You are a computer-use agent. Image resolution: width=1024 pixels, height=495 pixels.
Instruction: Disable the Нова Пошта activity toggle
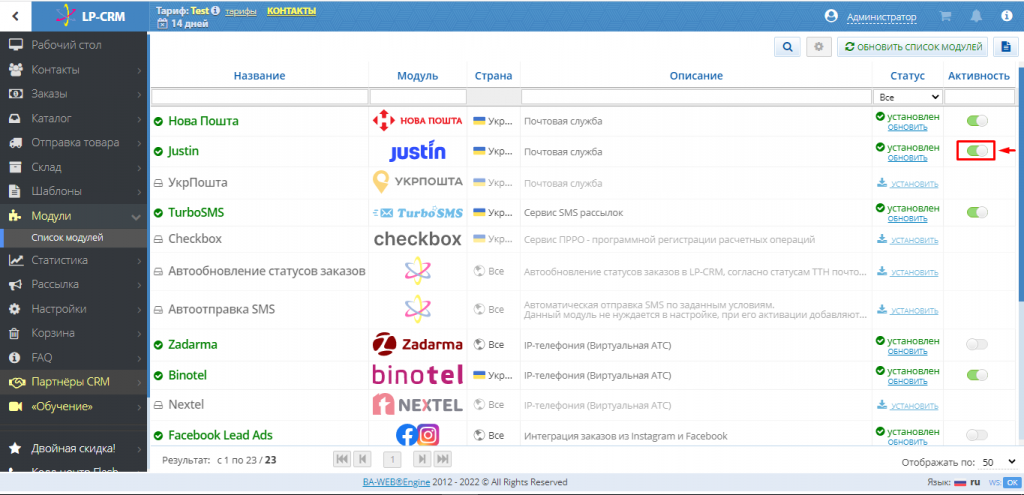pyautogui.click(x=976, y=121)
